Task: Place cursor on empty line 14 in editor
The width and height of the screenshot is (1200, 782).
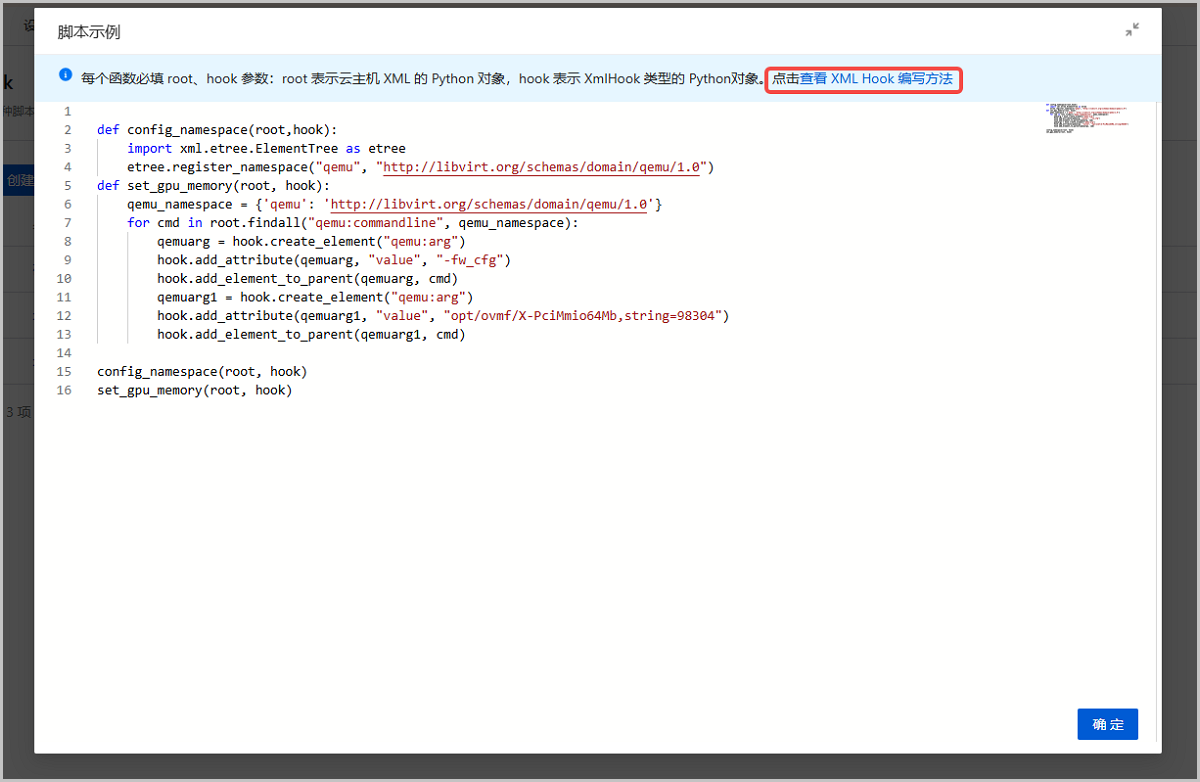Action: pyautogui.click(x=300, y=353)
